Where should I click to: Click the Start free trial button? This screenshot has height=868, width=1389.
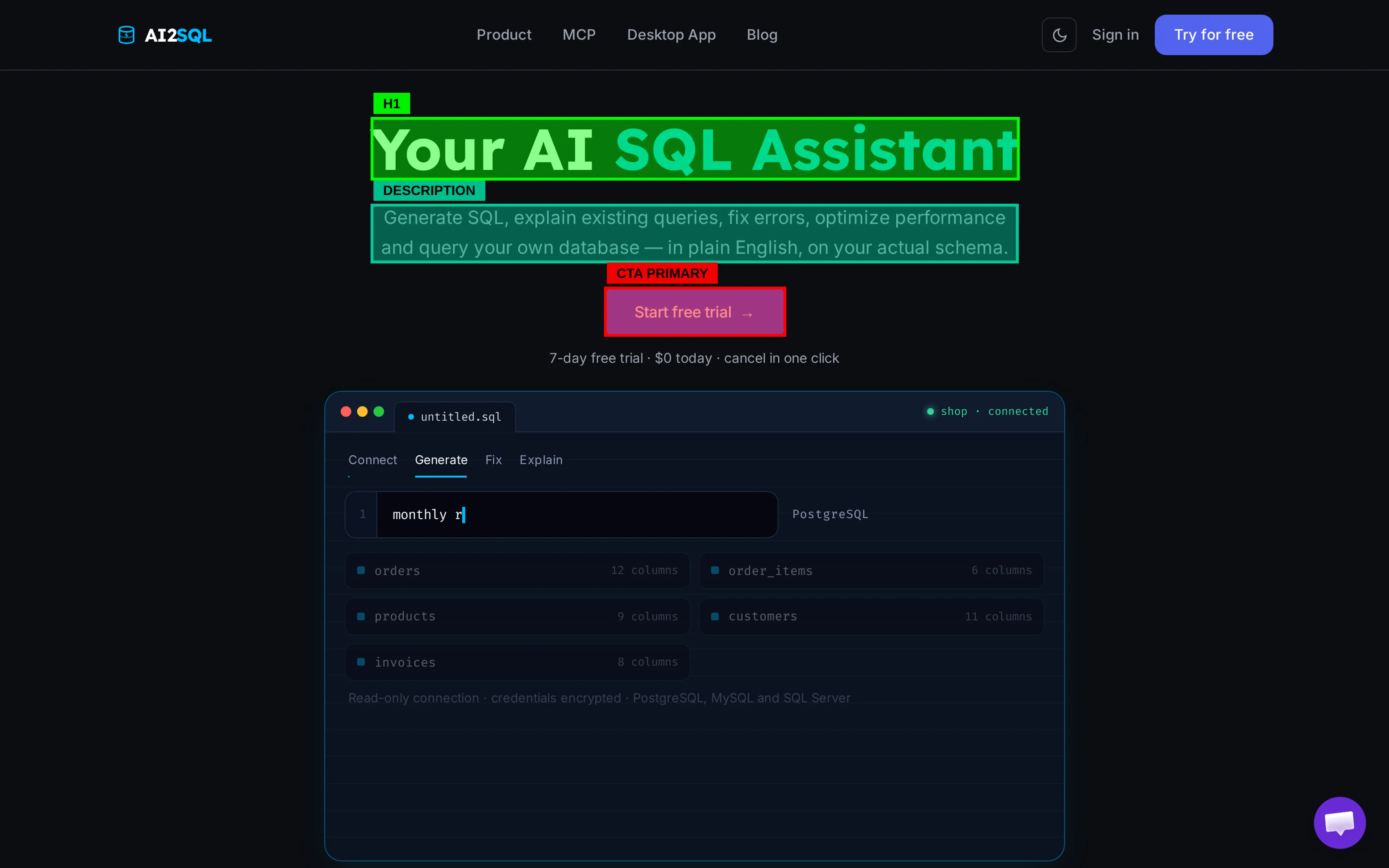(x=694, y=312)
